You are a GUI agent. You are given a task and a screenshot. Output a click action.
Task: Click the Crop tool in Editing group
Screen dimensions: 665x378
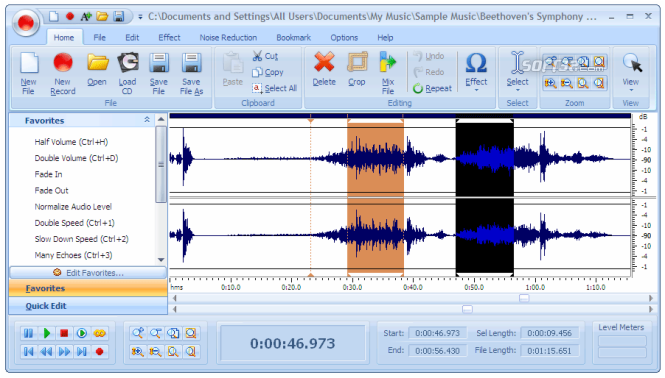pos(357,69)
